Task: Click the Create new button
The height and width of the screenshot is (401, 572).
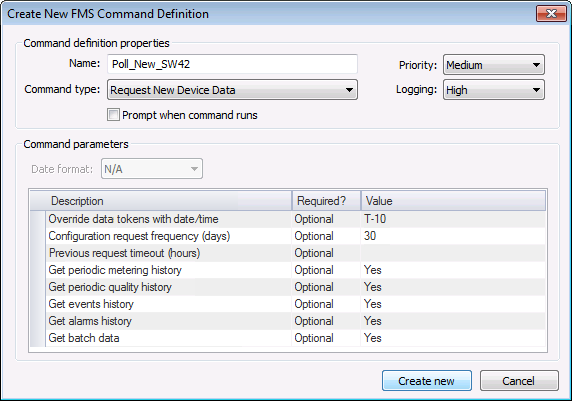Action: (x=426, y=381)
